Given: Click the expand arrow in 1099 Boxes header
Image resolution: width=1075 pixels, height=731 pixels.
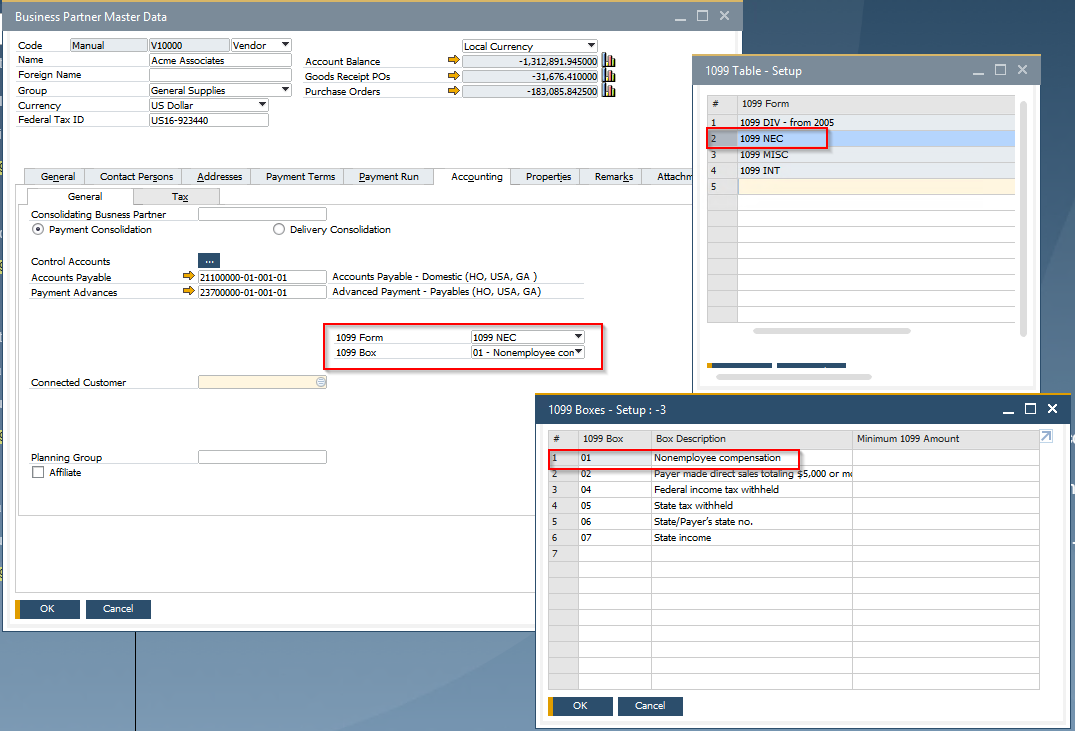Looking at the screenshot, I should tap(1045, 436).
